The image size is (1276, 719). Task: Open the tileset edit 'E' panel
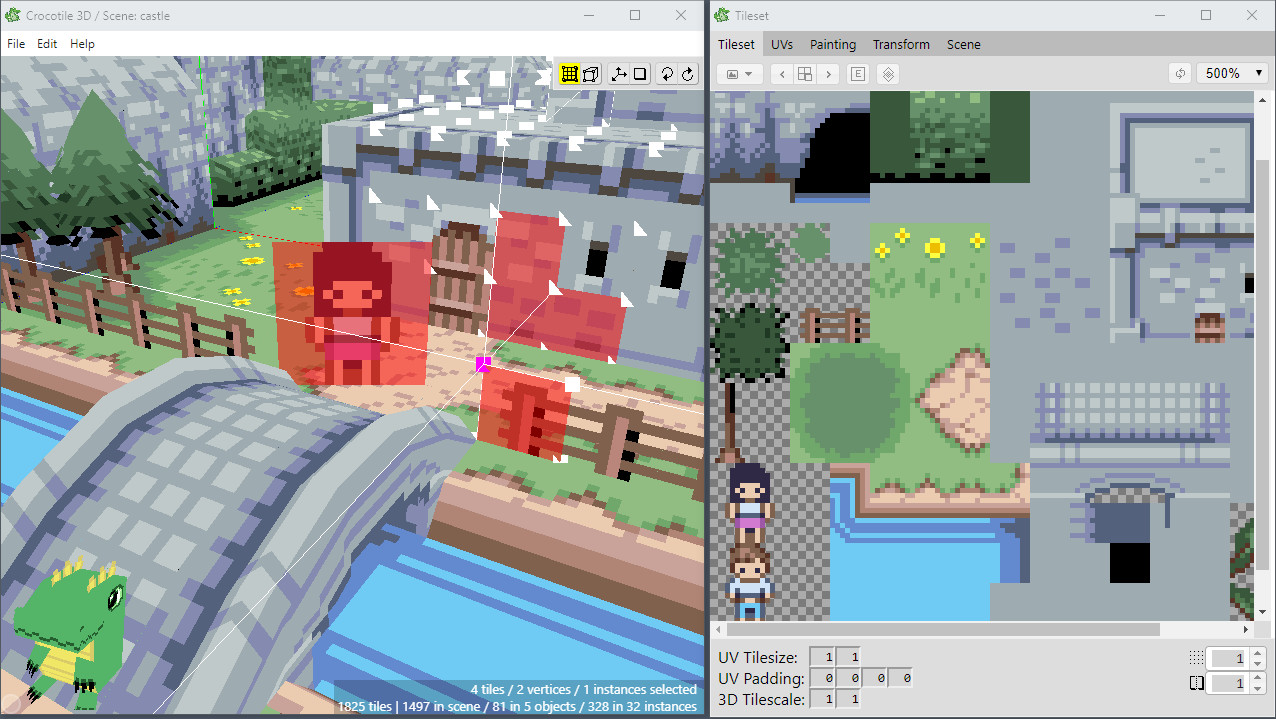(x=857, y=73)
